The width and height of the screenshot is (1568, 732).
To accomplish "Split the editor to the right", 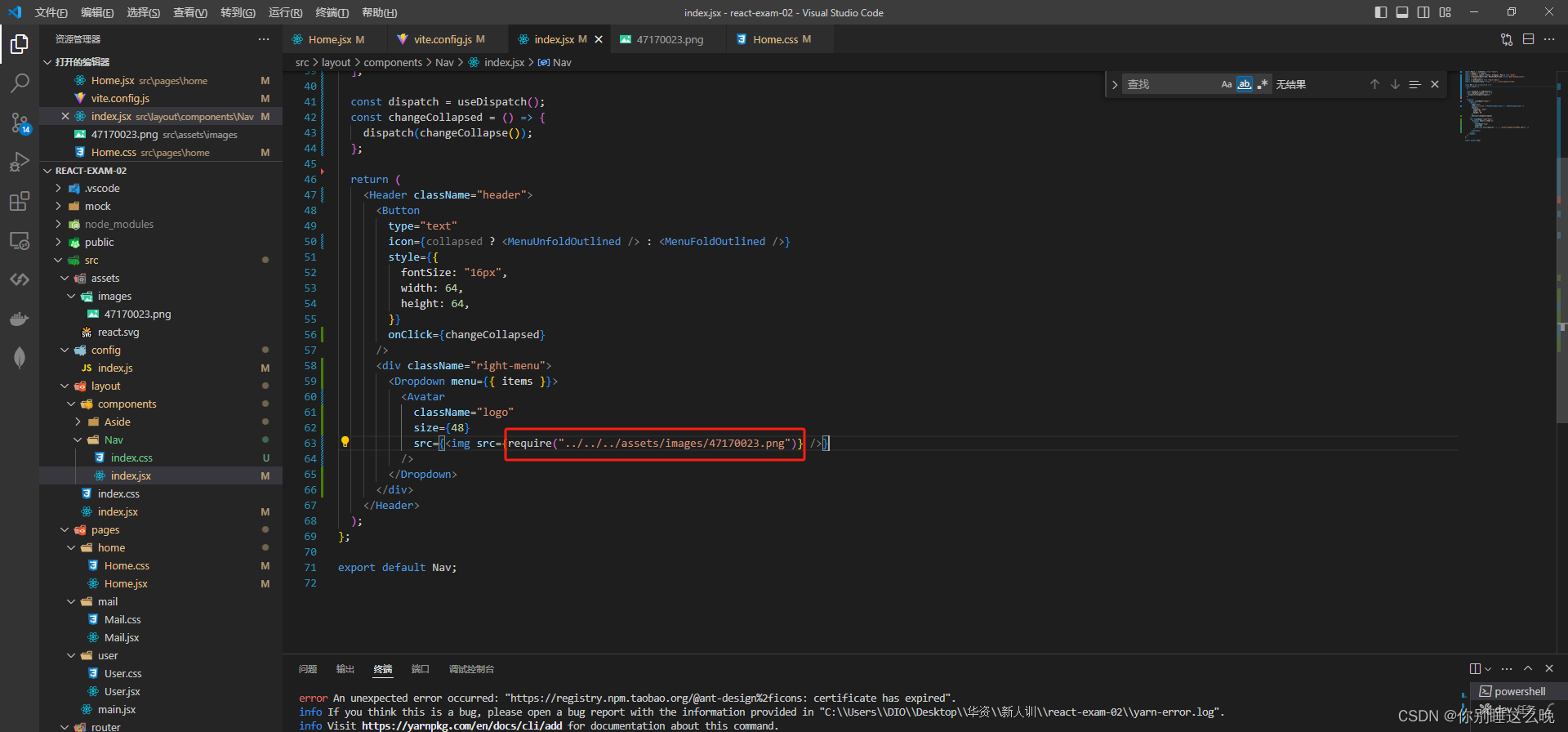I will click(x=1529, y=39).
